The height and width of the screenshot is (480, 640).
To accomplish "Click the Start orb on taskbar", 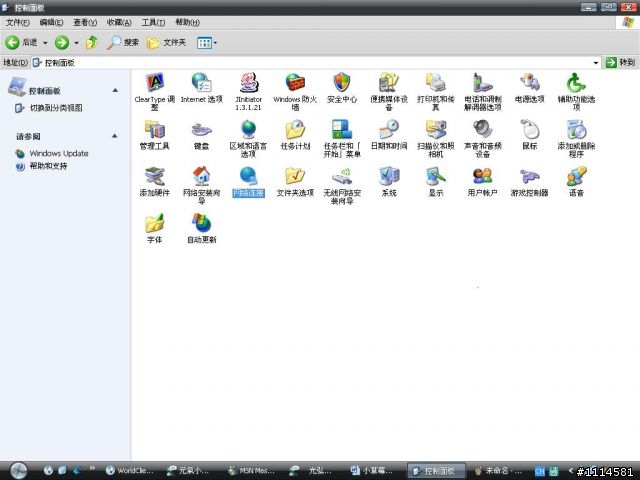I will point(18,471).
